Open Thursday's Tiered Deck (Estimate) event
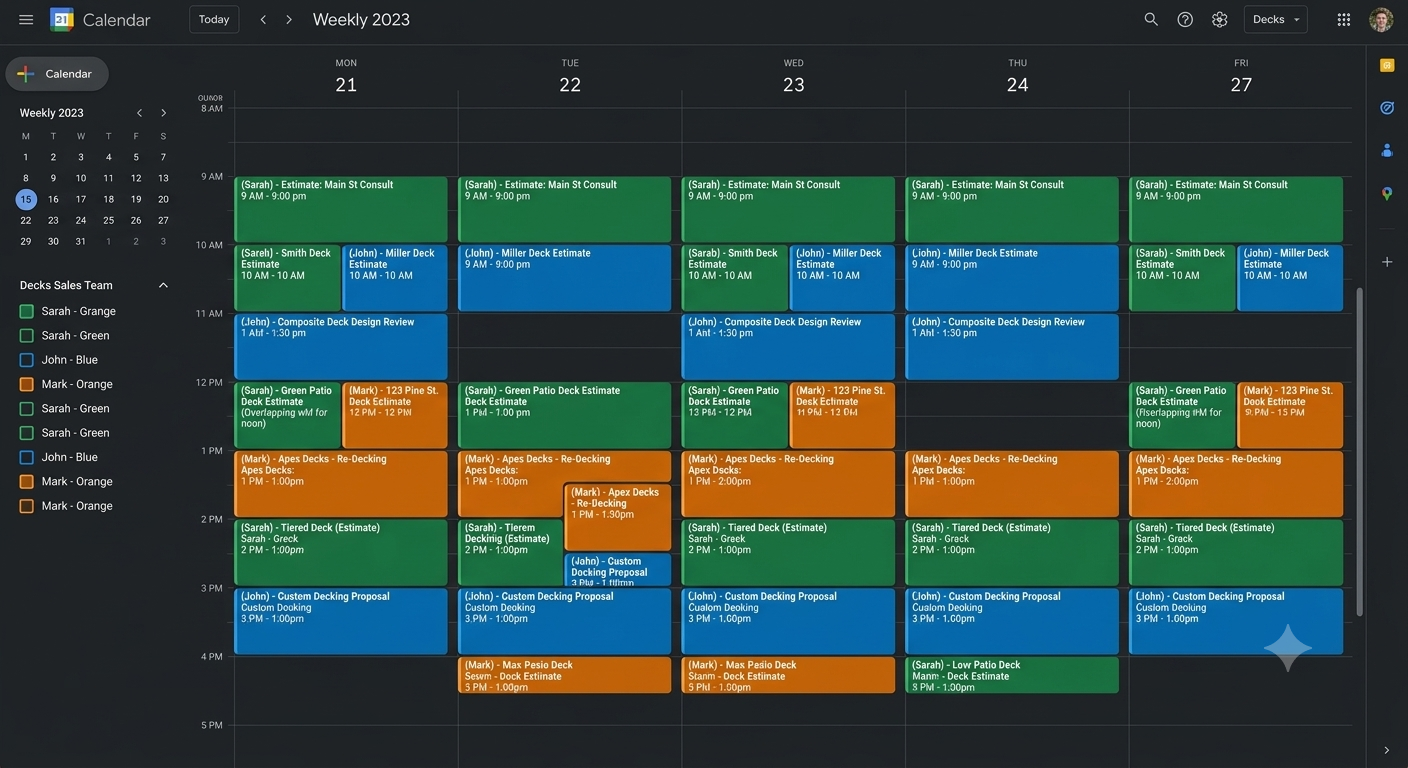The image size is (1408, 768). (x=1012, y=553)
